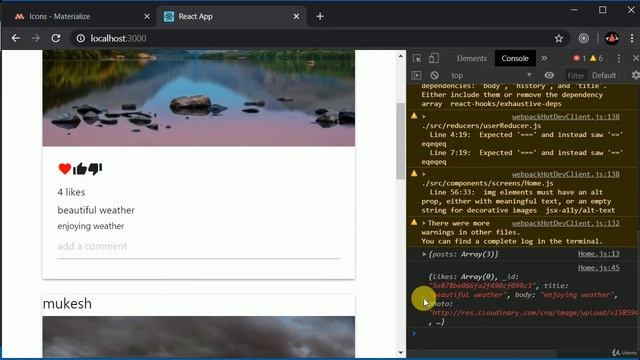Click the page scrollbar down arrow
The image size is (640, 360).
click(400, 353)
